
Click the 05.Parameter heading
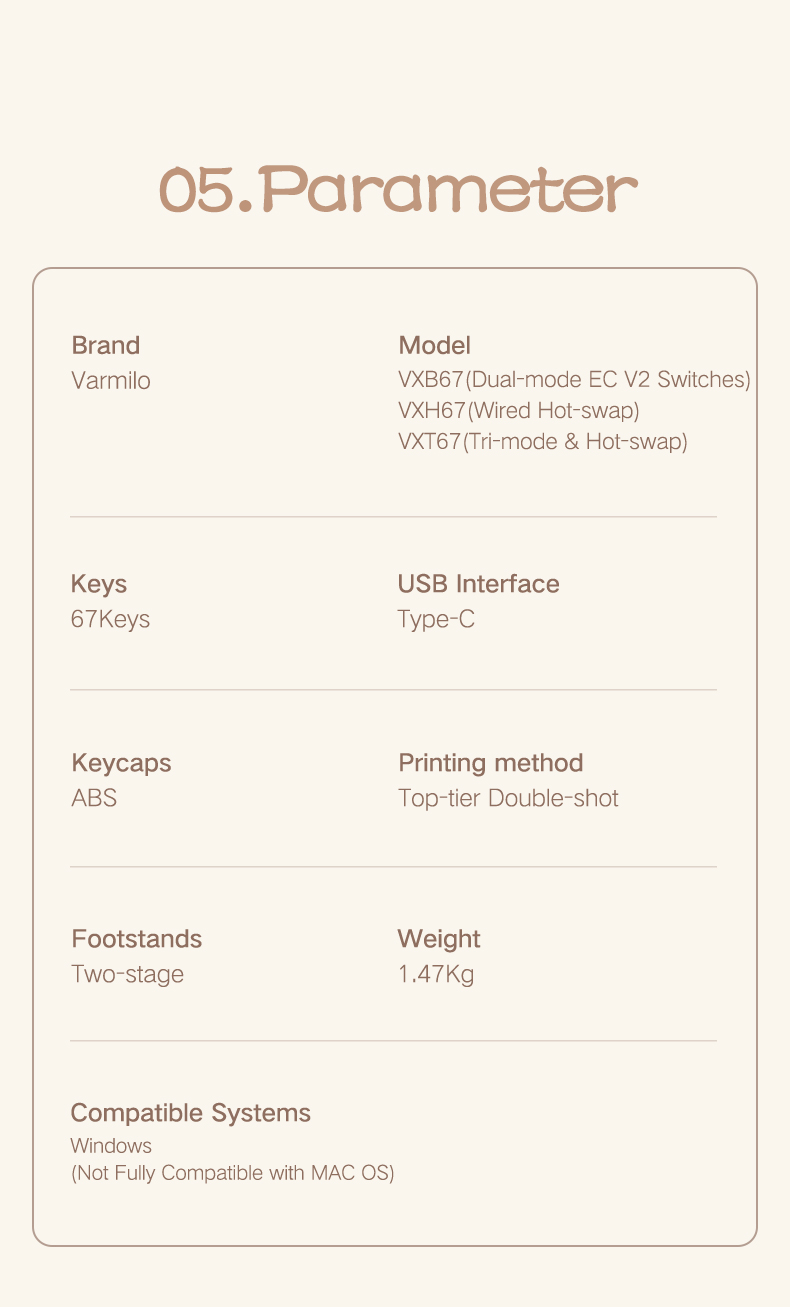pos(398,190)
